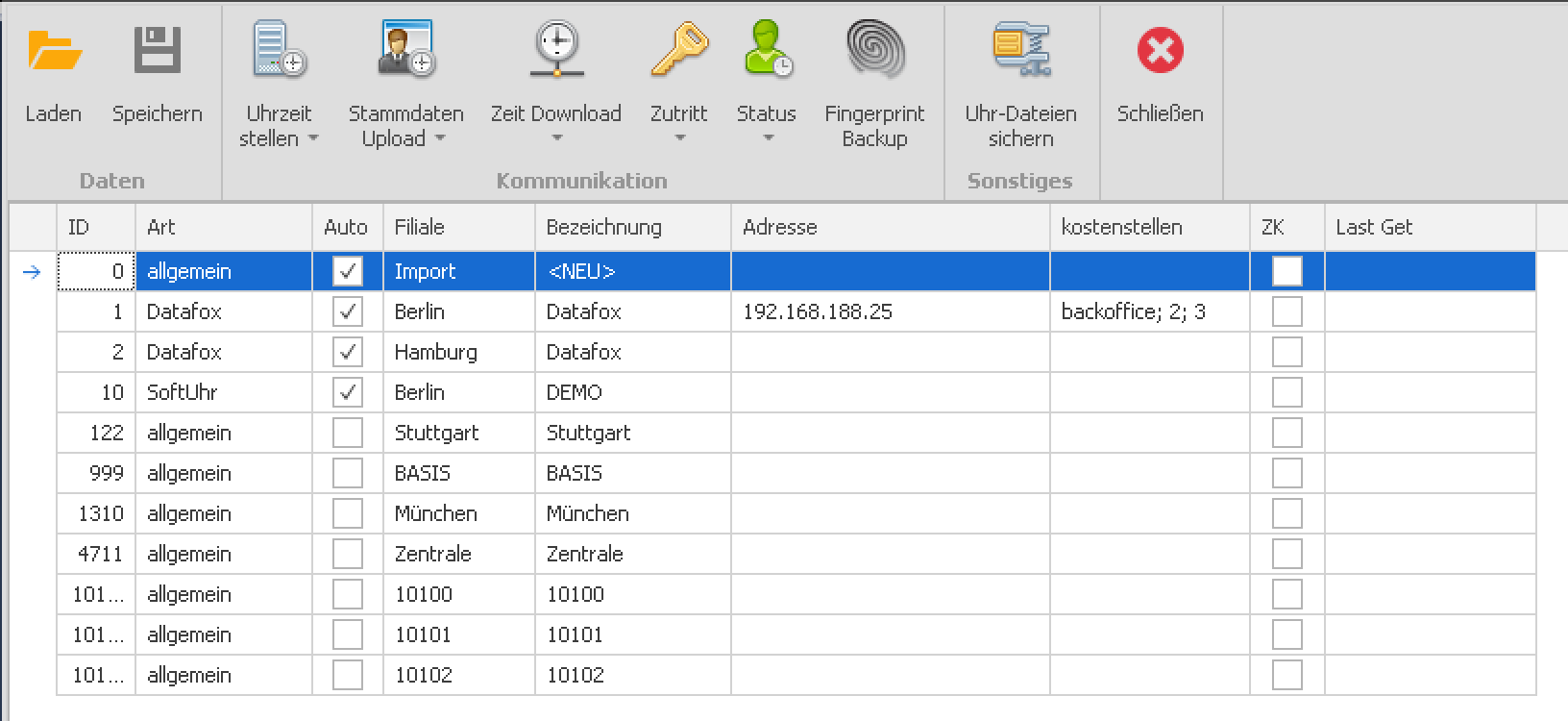Click the address cell 192.168.188.25
Viewport: 1568px width, 721px height.
click(x=889, y=311)
